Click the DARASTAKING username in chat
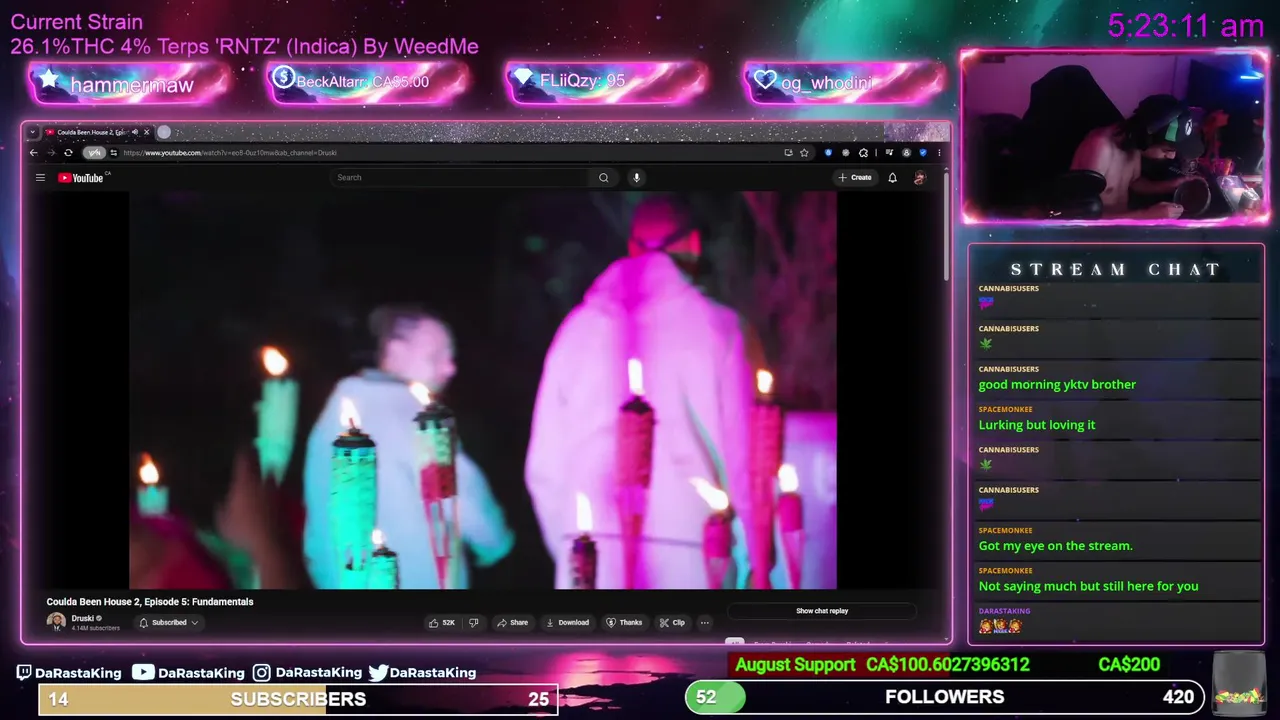 coord(1004,611)
